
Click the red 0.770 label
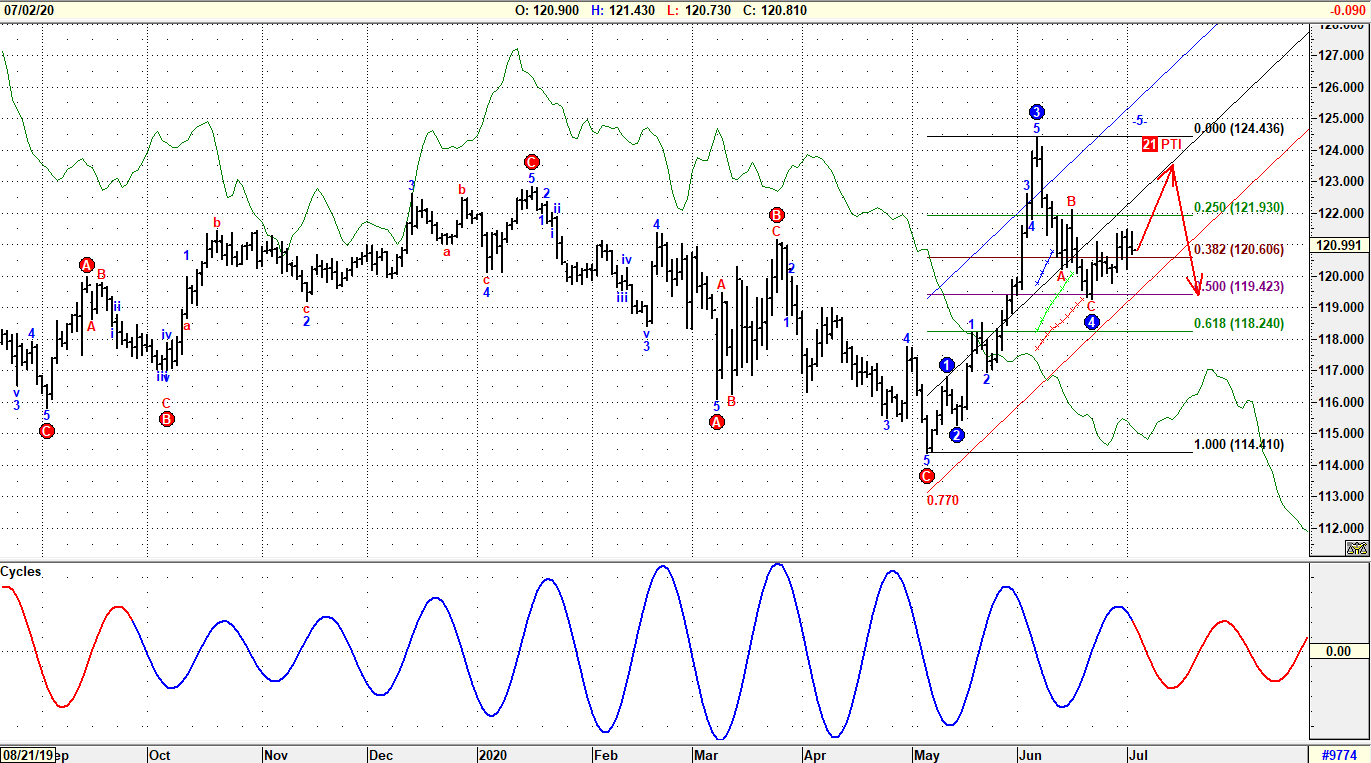943,500
